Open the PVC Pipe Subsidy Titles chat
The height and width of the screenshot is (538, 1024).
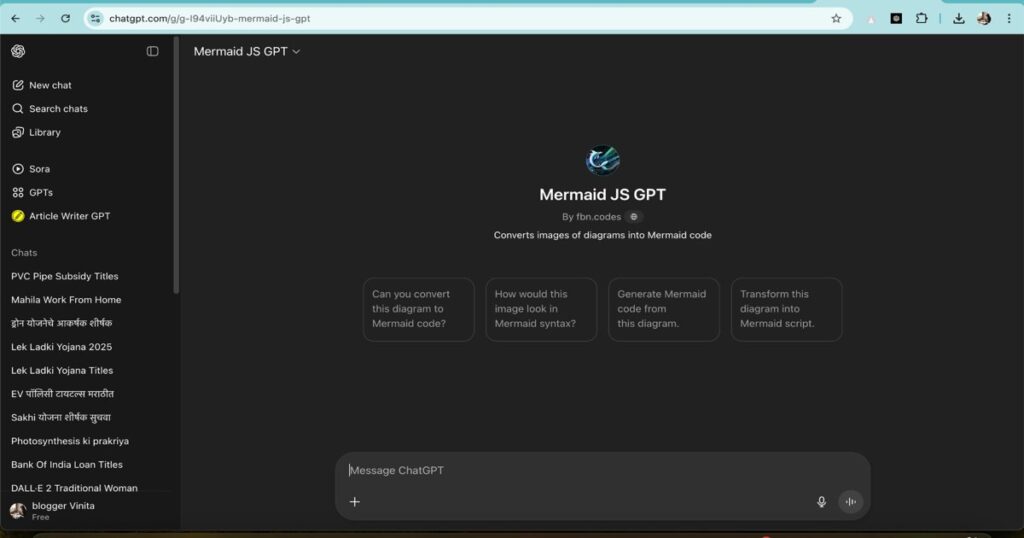(65, 276)
